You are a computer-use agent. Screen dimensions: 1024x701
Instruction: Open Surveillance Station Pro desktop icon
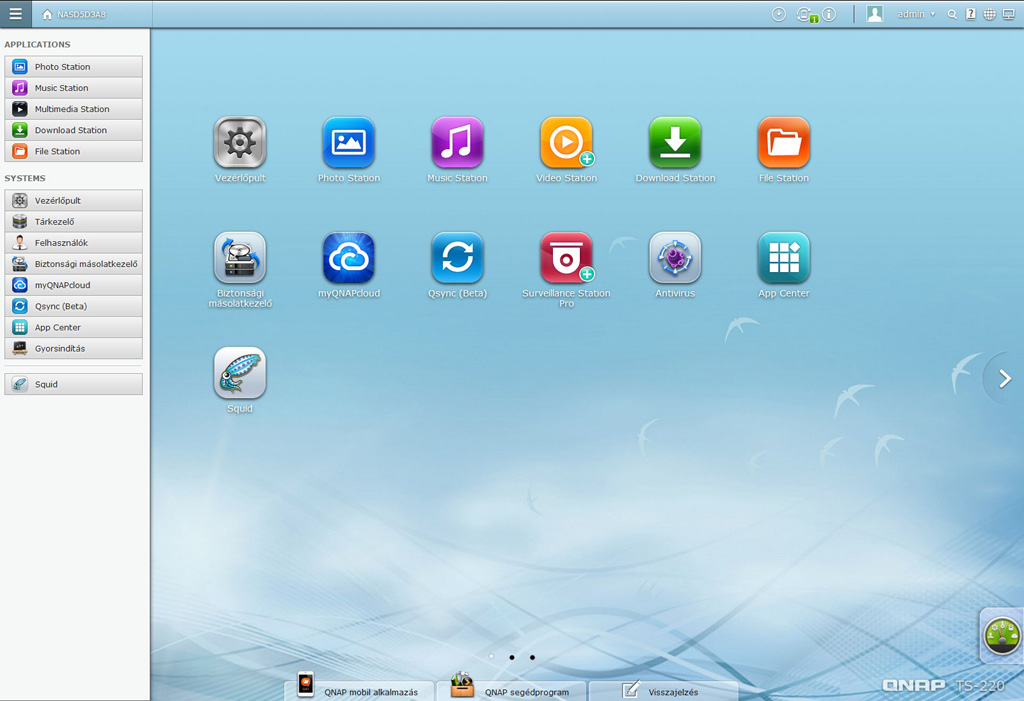566,258
